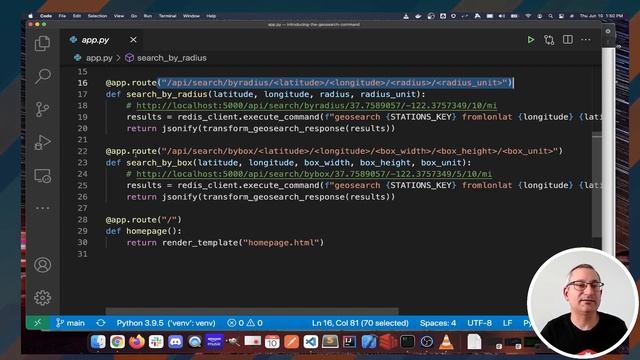Screen dimensions: 640x360
Task: Open the Source Control view
Action: 42,109
